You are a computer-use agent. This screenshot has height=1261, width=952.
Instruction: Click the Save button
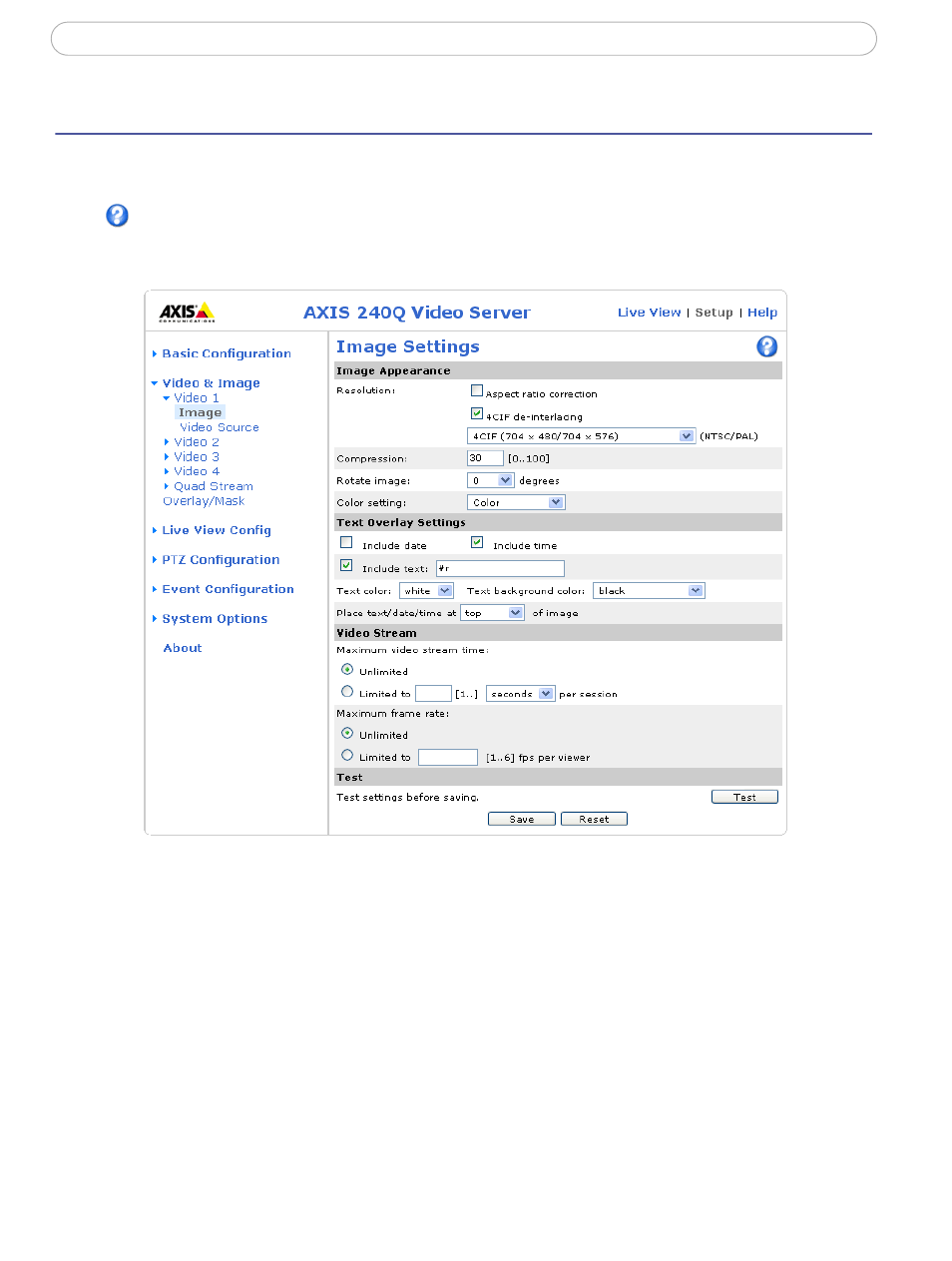[522, 819]
